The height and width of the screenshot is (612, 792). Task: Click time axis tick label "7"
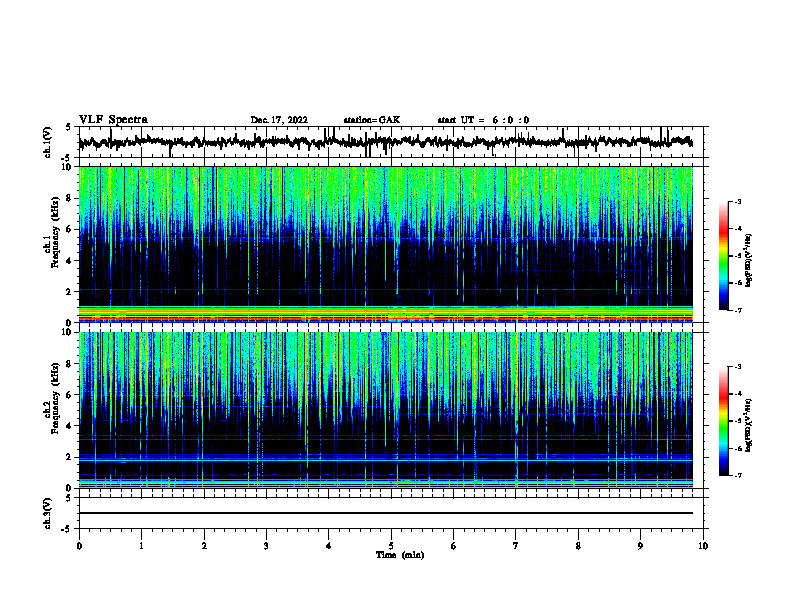(516, 546)
